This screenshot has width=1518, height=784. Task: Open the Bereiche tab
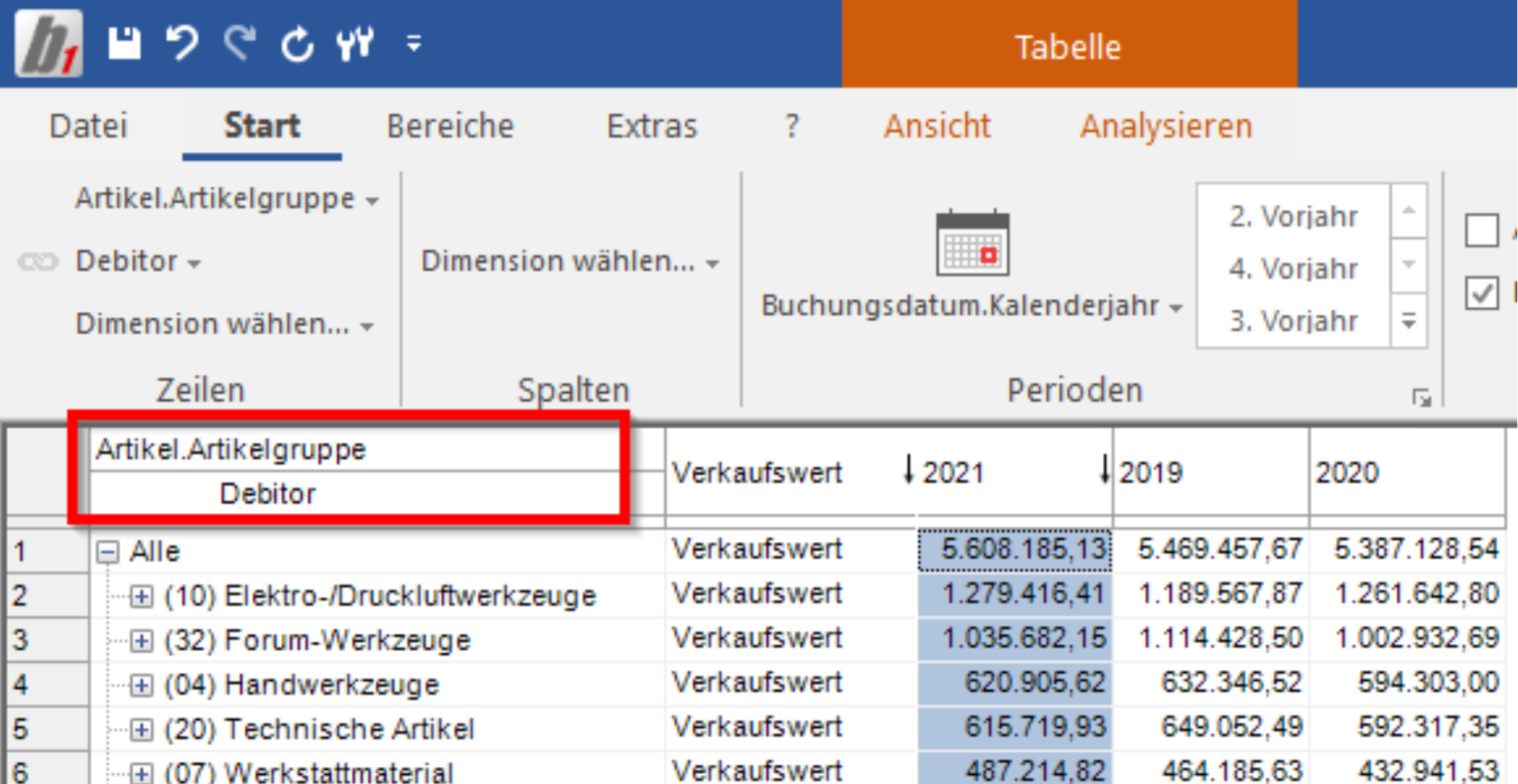tap(450, 126)
